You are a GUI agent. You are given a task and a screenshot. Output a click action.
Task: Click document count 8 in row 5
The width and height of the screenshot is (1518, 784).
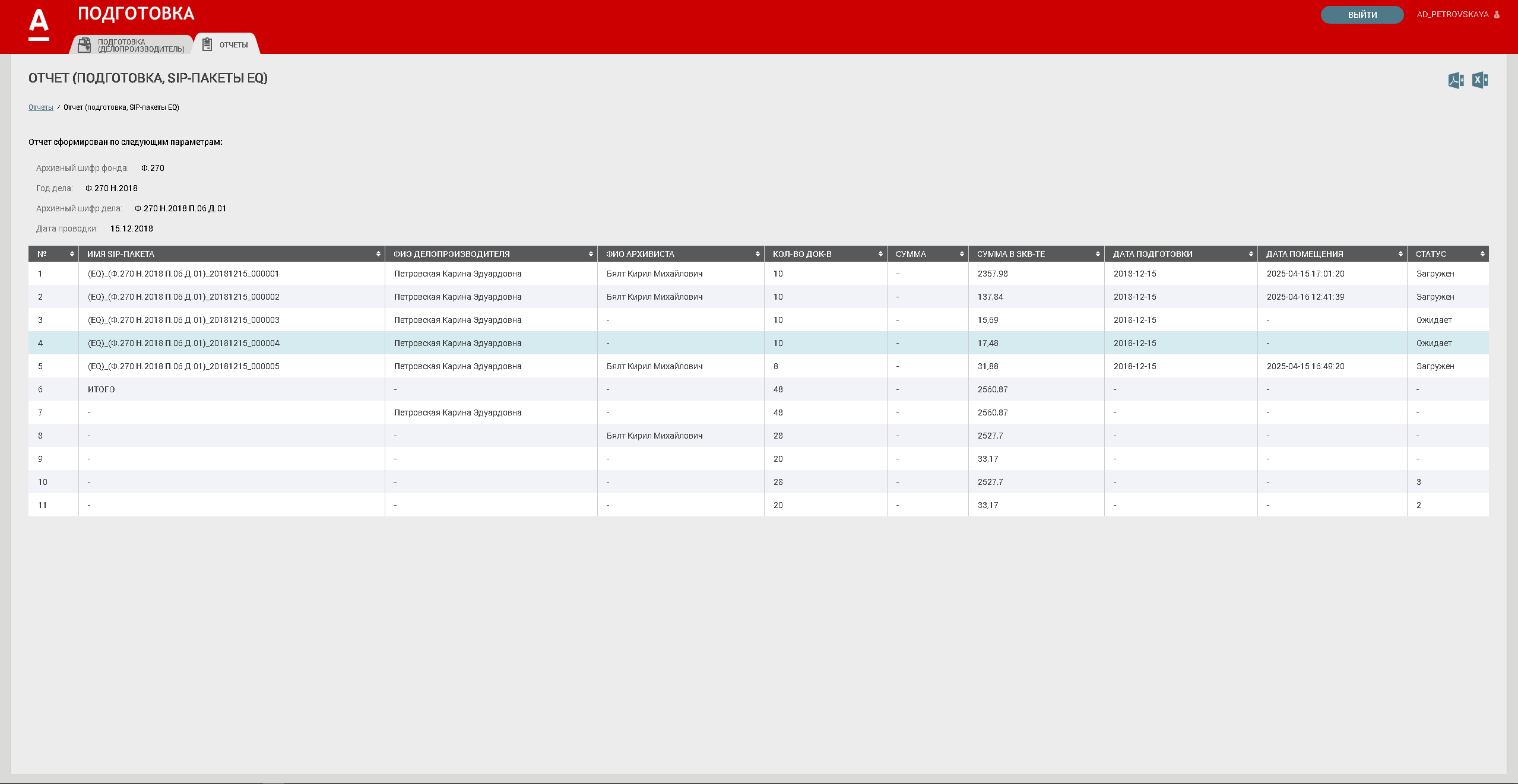[776, 366]
